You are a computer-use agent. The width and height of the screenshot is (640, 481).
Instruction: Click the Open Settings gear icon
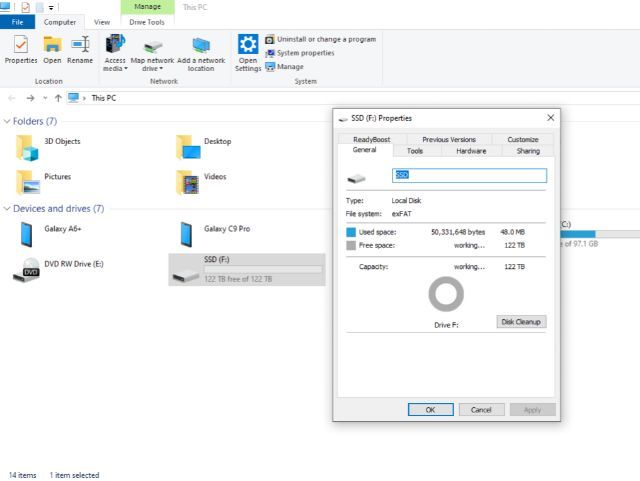pos(248,44)
